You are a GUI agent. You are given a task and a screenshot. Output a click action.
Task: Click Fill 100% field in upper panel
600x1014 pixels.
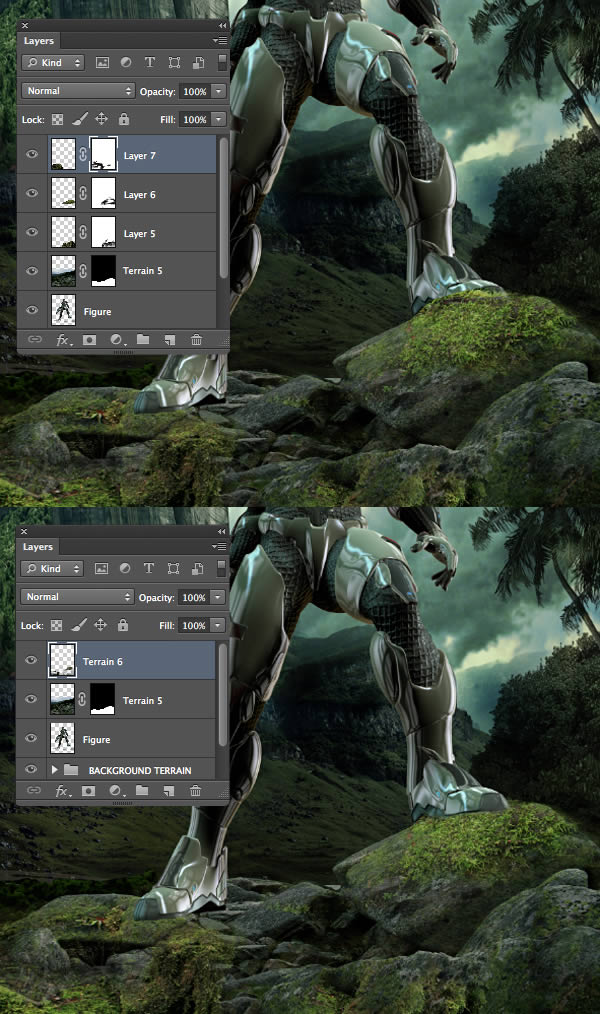tap(195, 119)
